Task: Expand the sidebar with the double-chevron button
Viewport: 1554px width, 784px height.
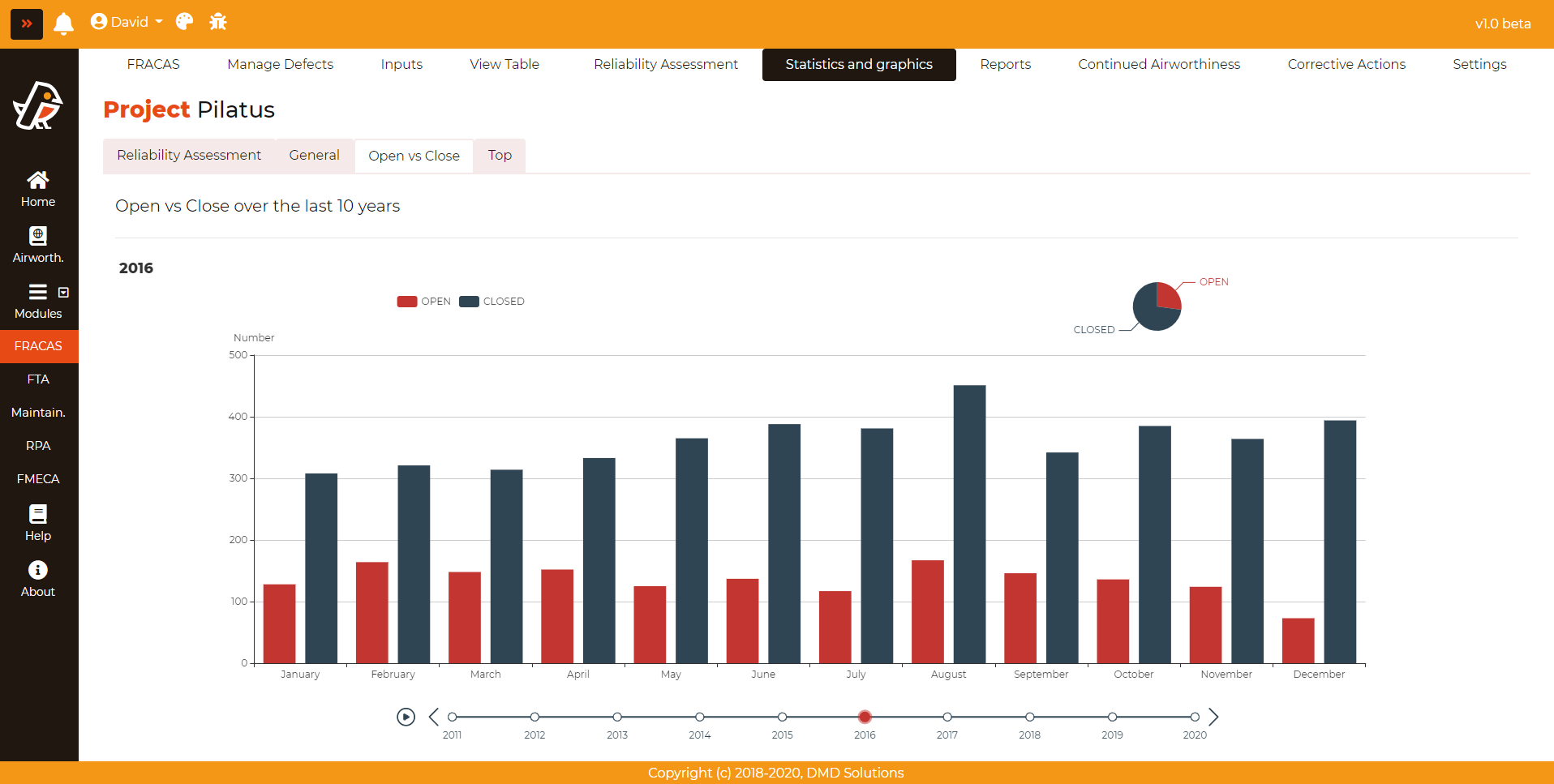Action: coord(27,24)
